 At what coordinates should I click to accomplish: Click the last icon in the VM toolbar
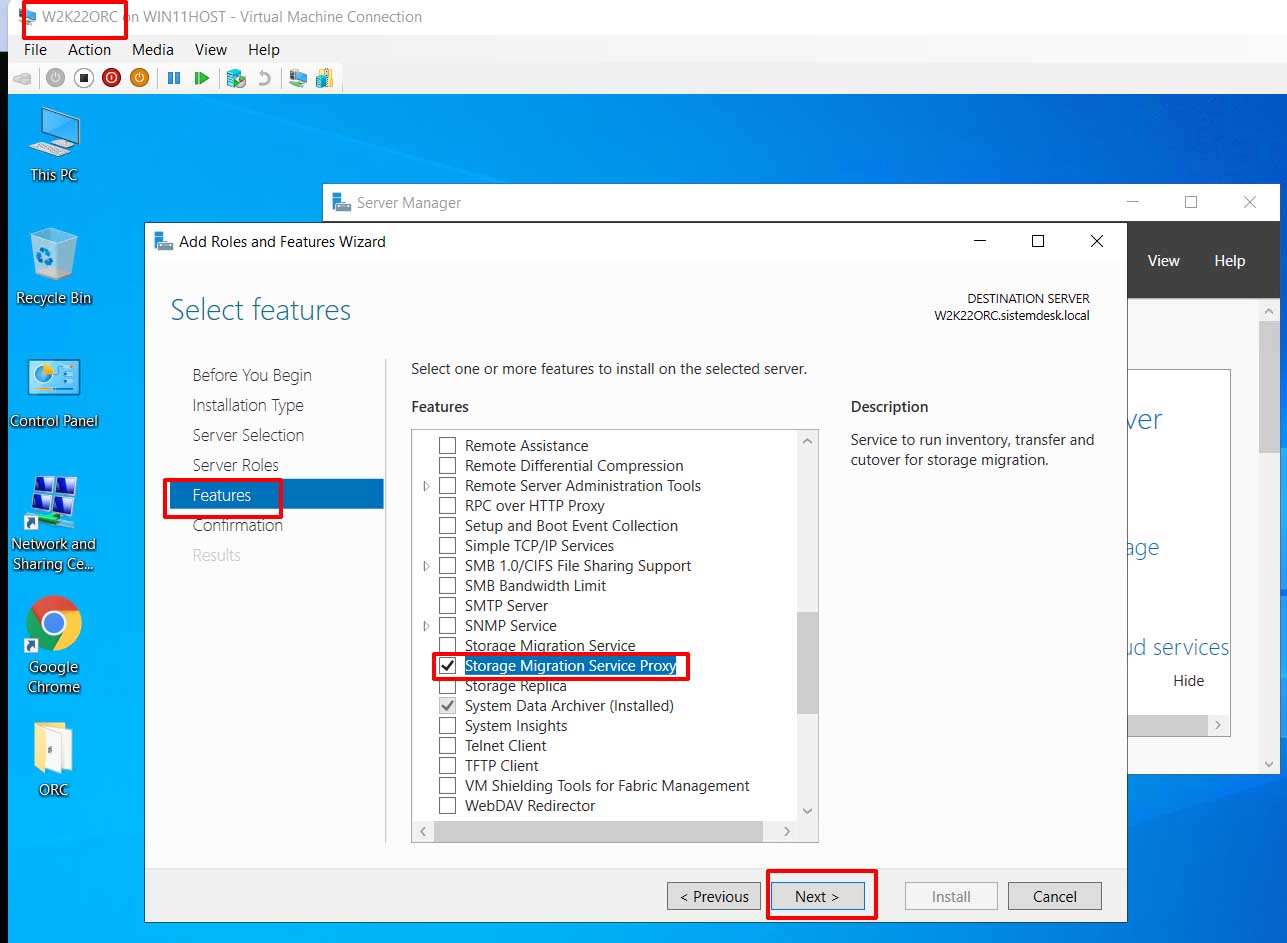click(324, 78)
